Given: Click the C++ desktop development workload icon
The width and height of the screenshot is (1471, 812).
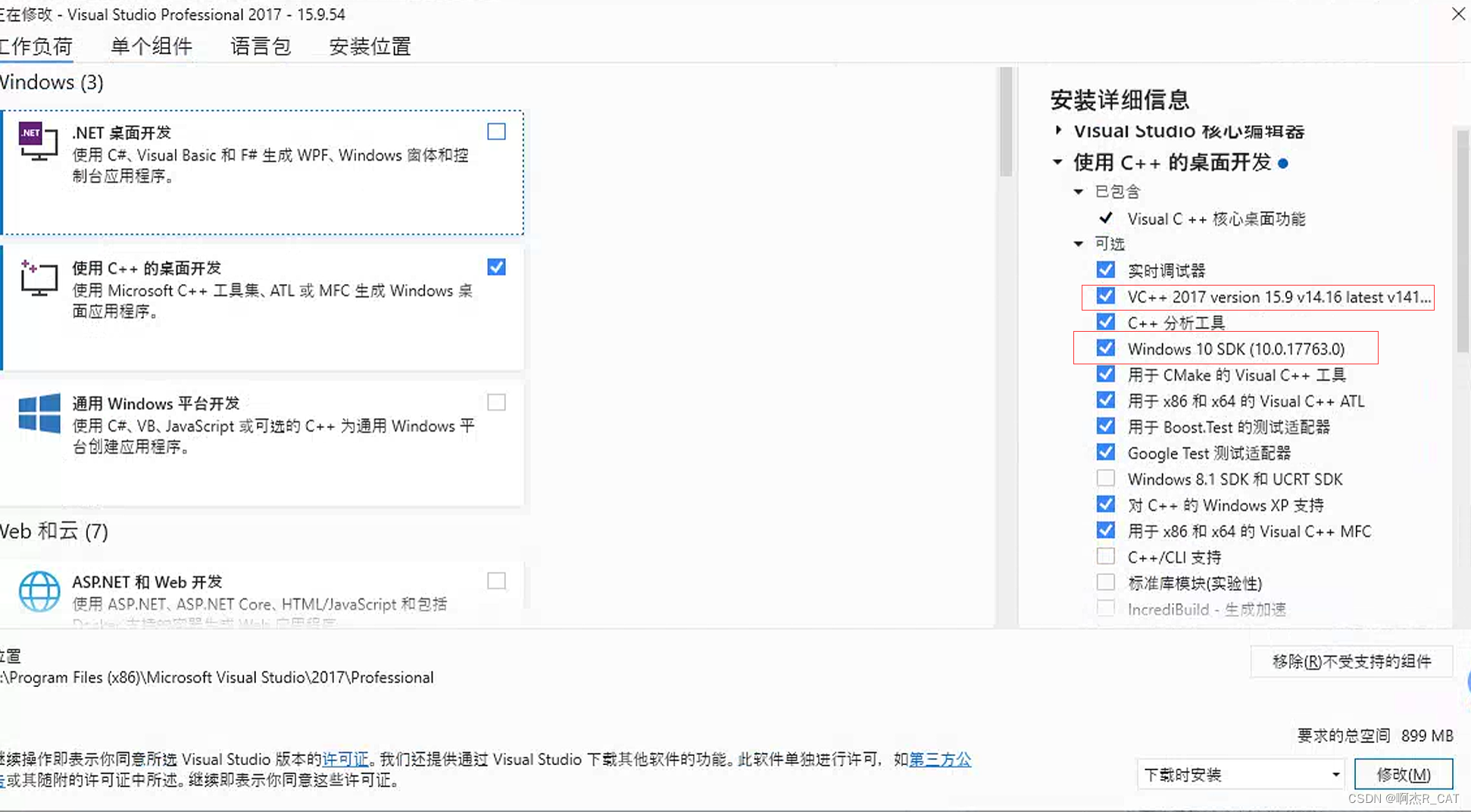Looking at the screenshot, I should pos(39,277).
